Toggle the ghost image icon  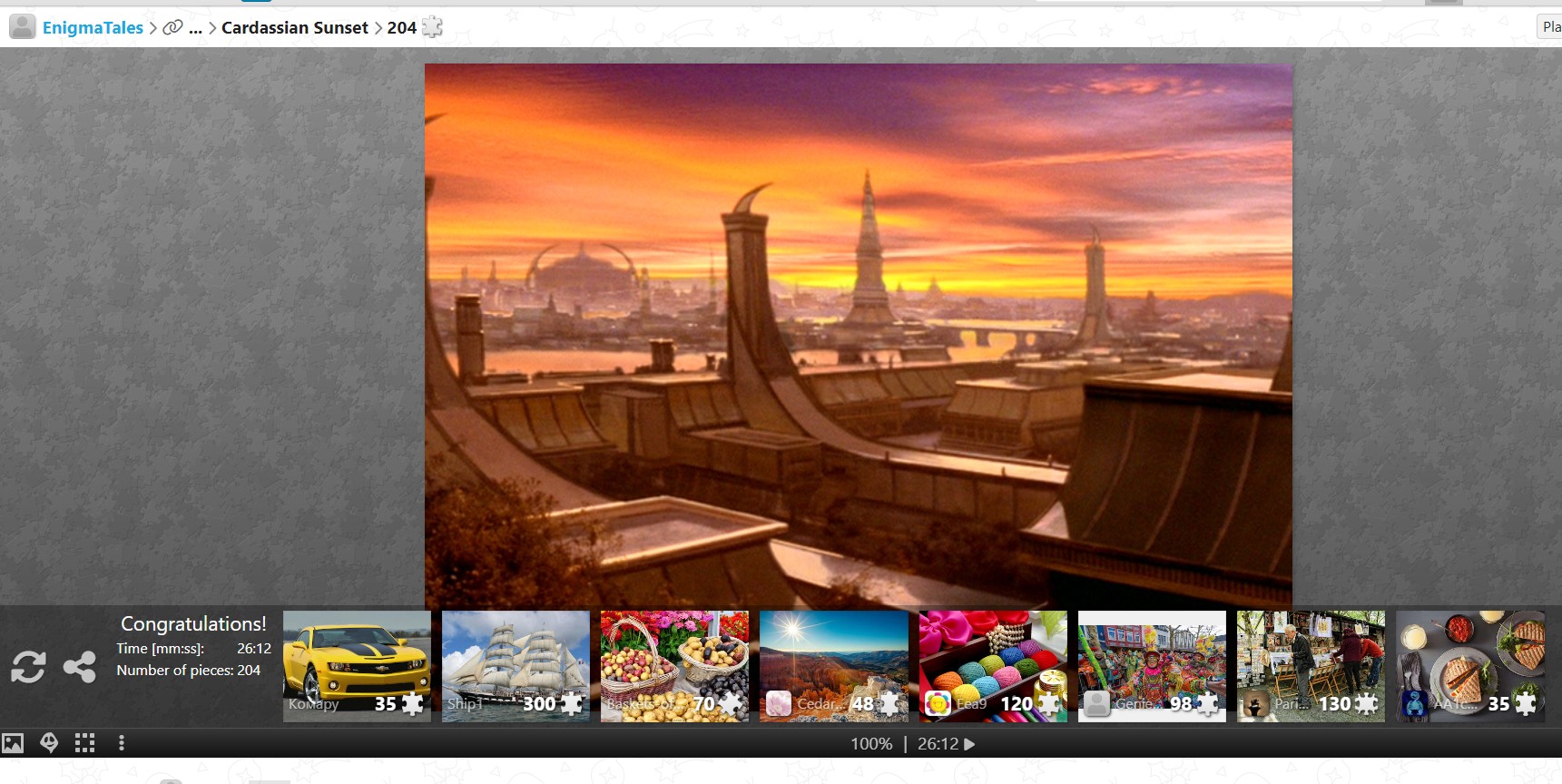49,743
